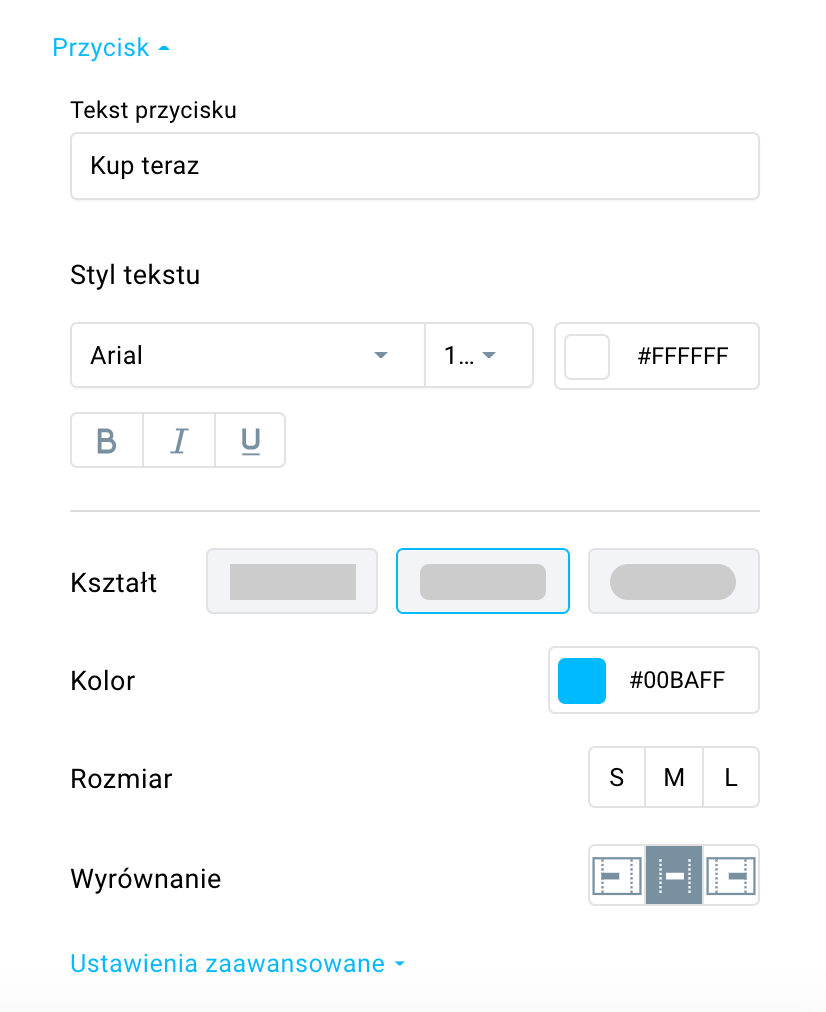Set button size to M

pyautogui.click(x=674, y=777)
